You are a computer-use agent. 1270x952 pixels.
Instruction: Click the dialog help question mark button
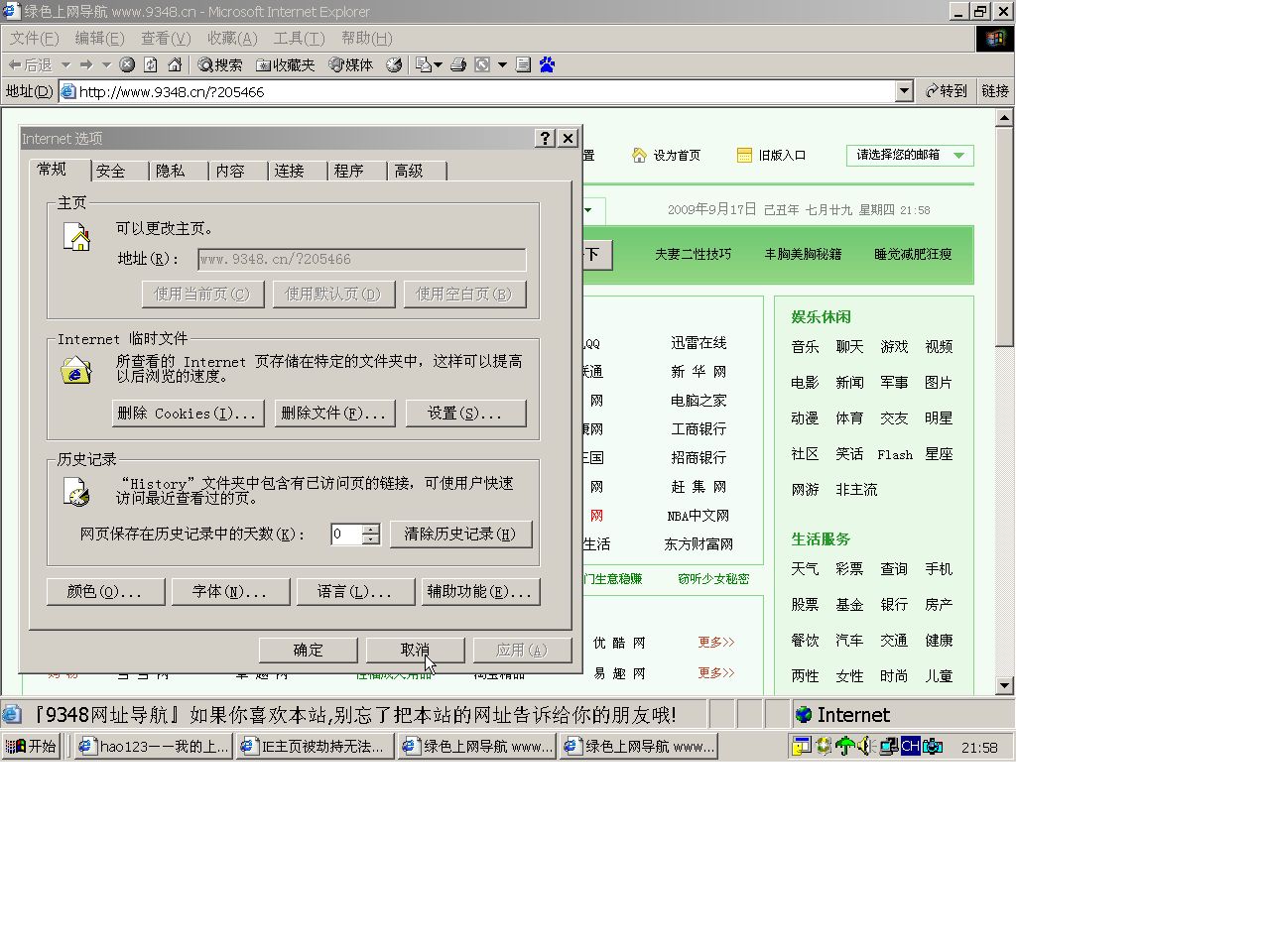click(x=545, y=138)
